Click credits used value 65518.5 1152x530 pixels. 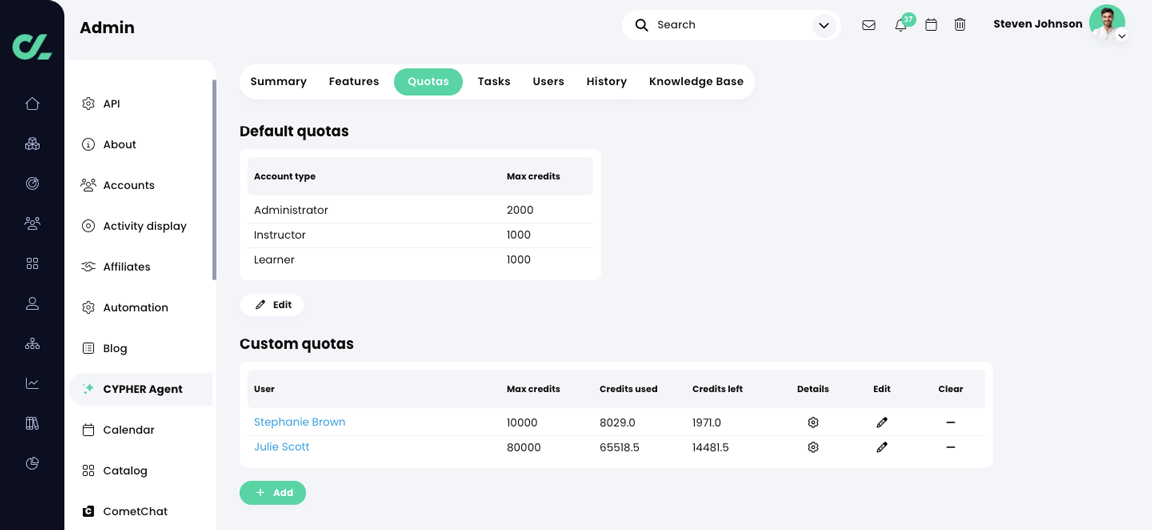pos(619,447)
